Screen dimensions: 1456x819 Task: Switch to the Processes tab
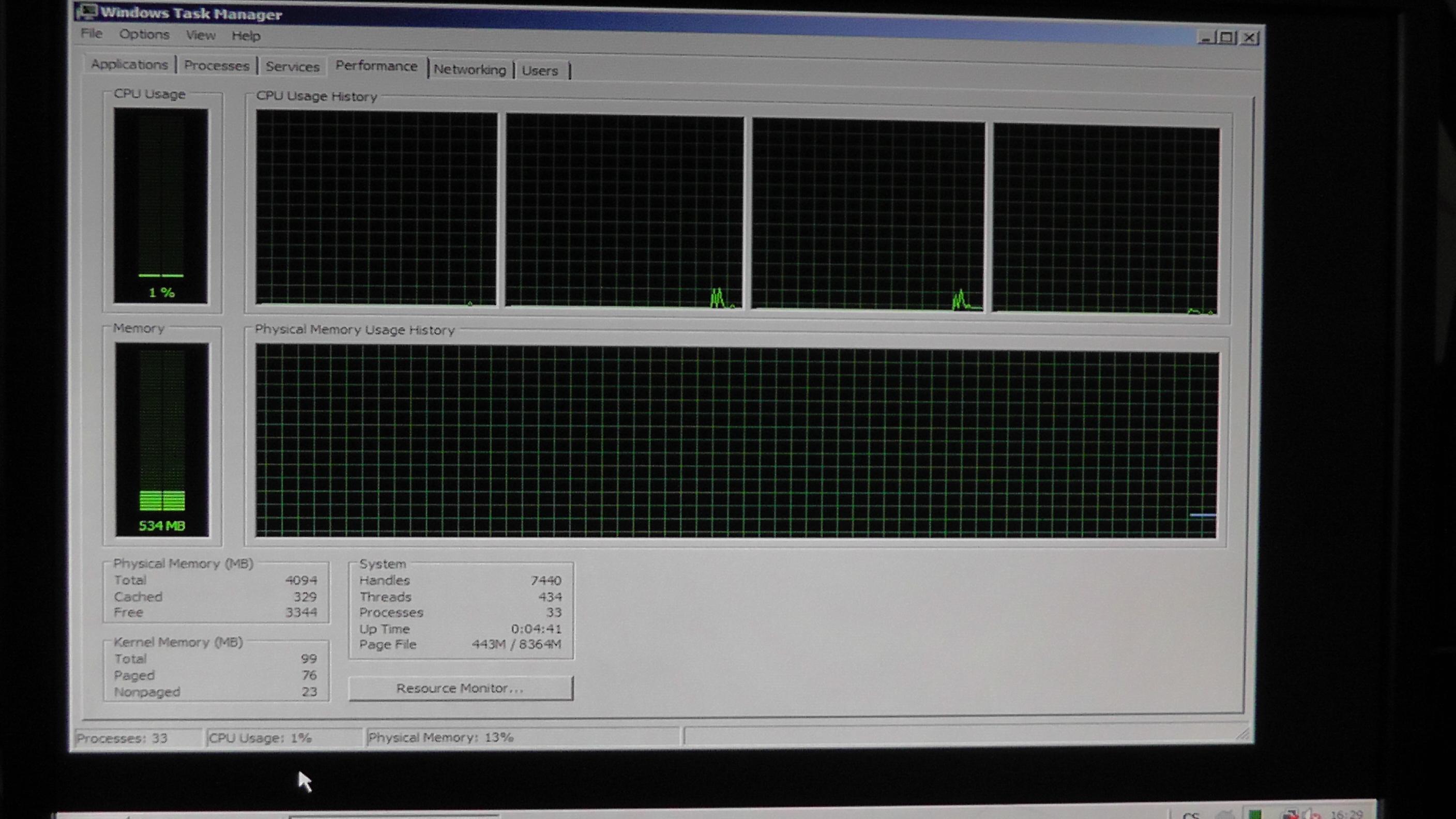pyautogui.click(x=217, y=66)
